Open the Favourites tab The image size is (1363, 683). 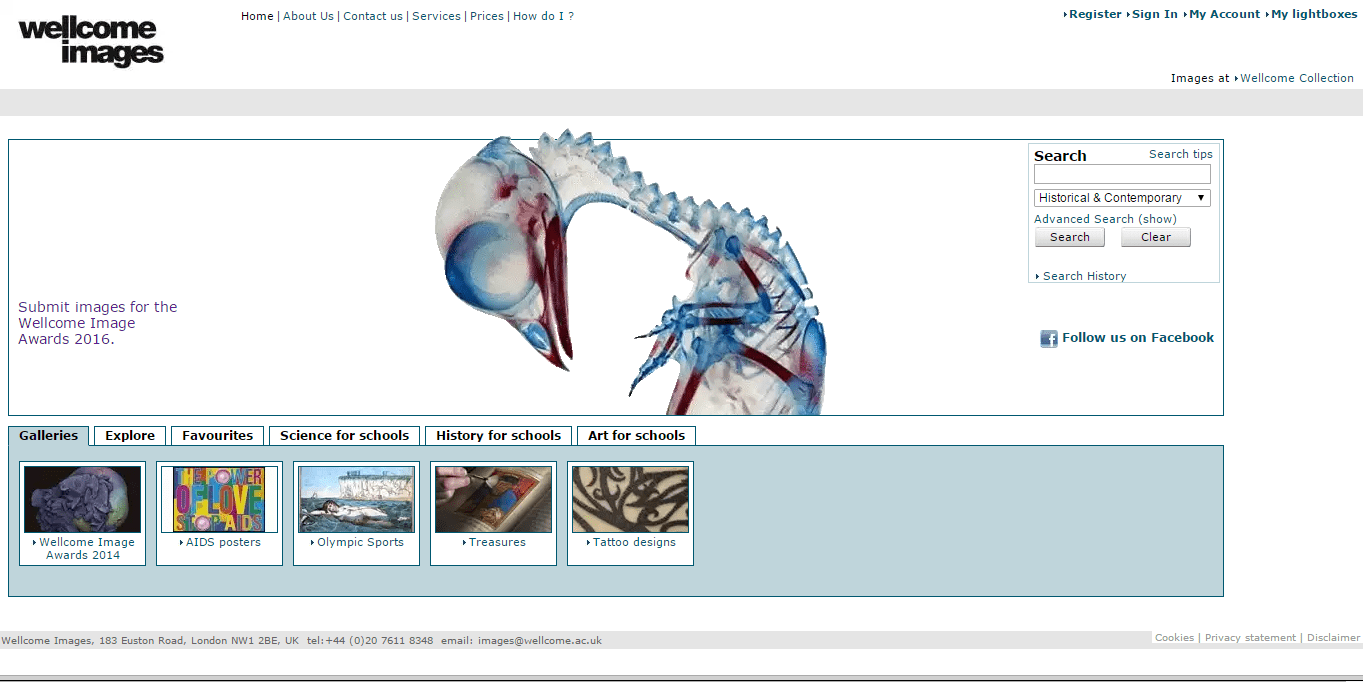[x=217, y=436]
